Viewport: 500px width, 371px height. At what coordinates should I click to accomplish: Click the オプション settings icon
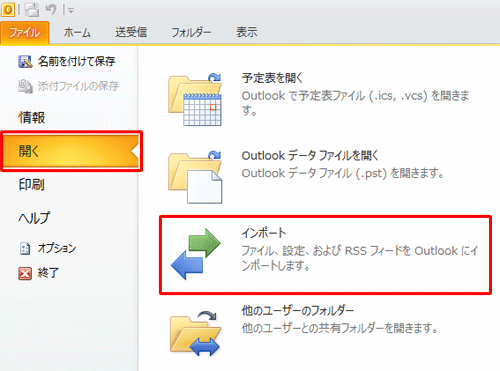[25, 248]
